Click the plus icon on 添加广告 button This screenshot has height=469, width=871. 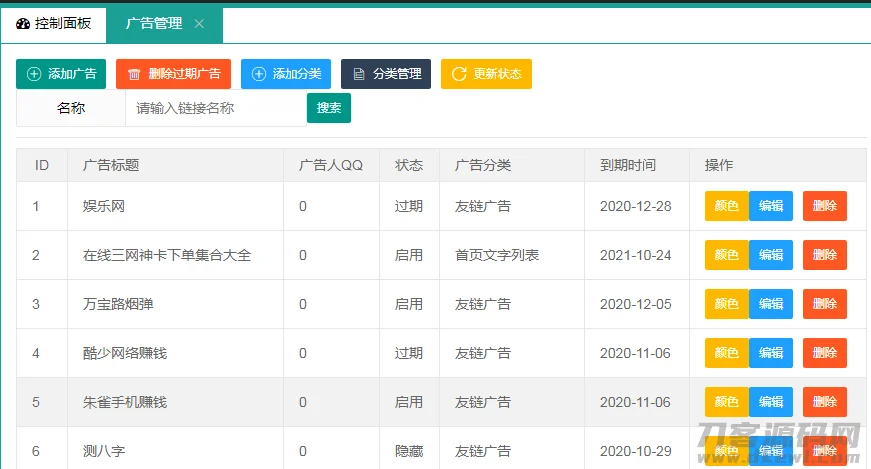click(34, 74)
